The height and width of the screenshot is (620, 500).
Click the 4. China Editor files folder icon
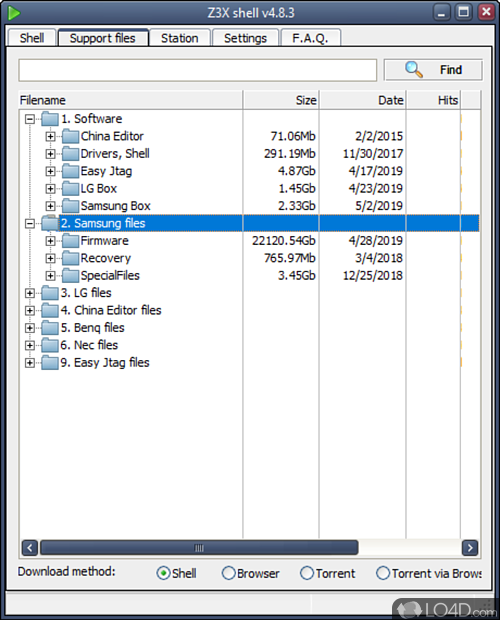[50, 310]
